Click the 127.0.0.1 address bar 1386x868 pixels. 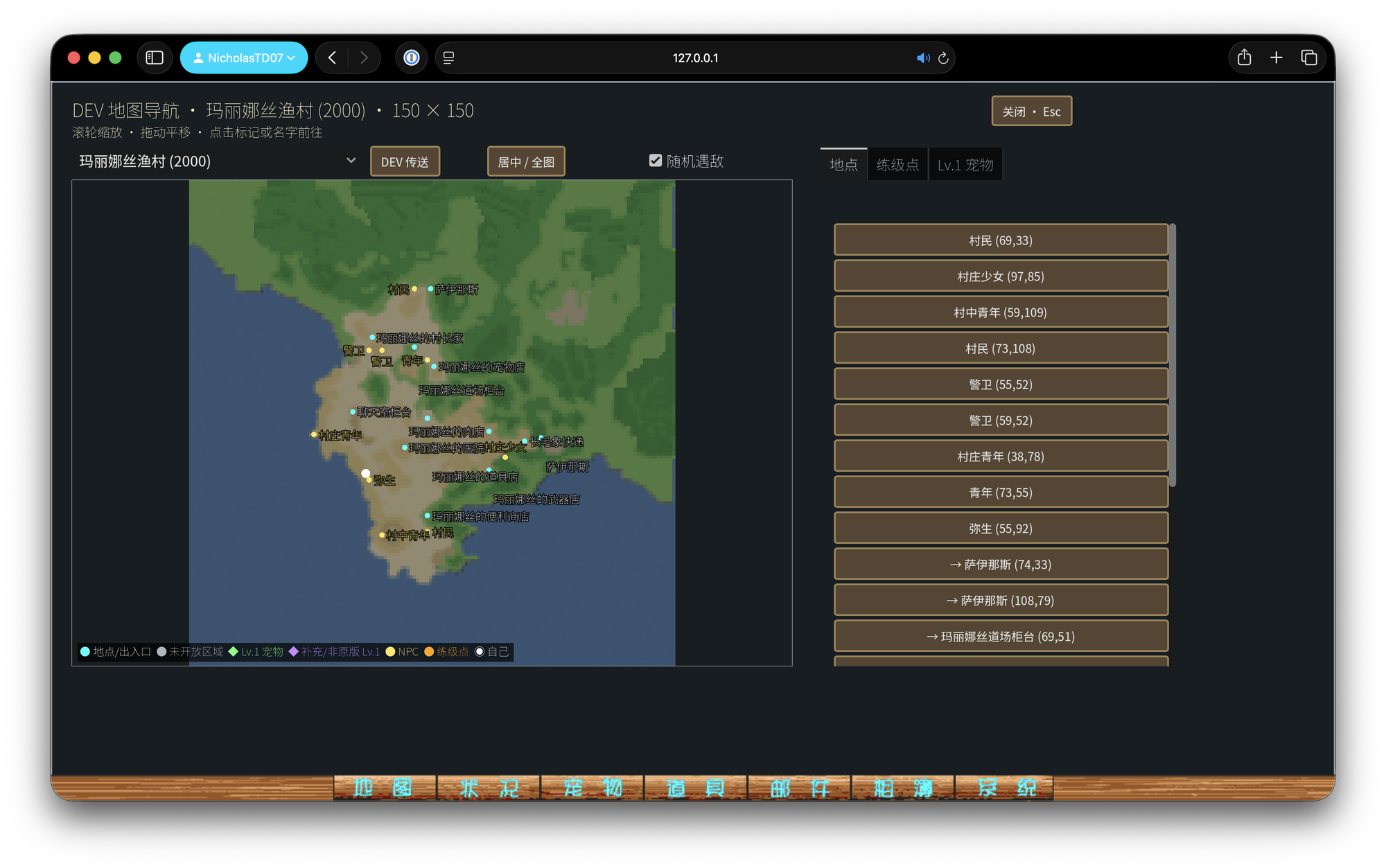point(695,58)
